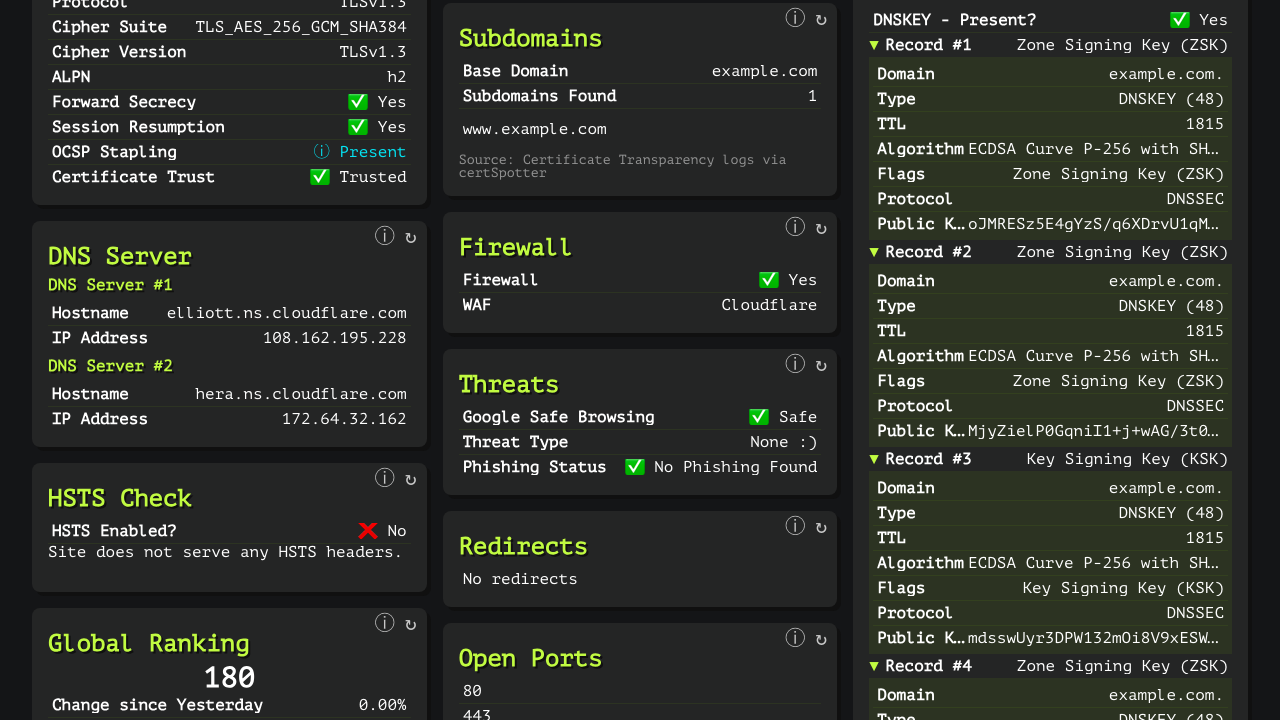Open info for Open Ports card
Screen dimensions: 1280x720
coord(795,638)
